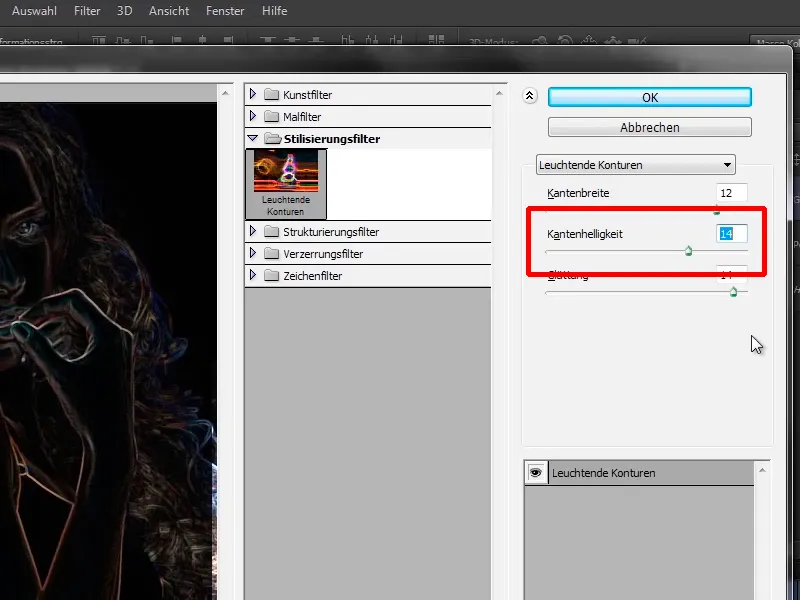Open the Fenster menu
This screenshot has width=800, height=600.
[225, 11]
